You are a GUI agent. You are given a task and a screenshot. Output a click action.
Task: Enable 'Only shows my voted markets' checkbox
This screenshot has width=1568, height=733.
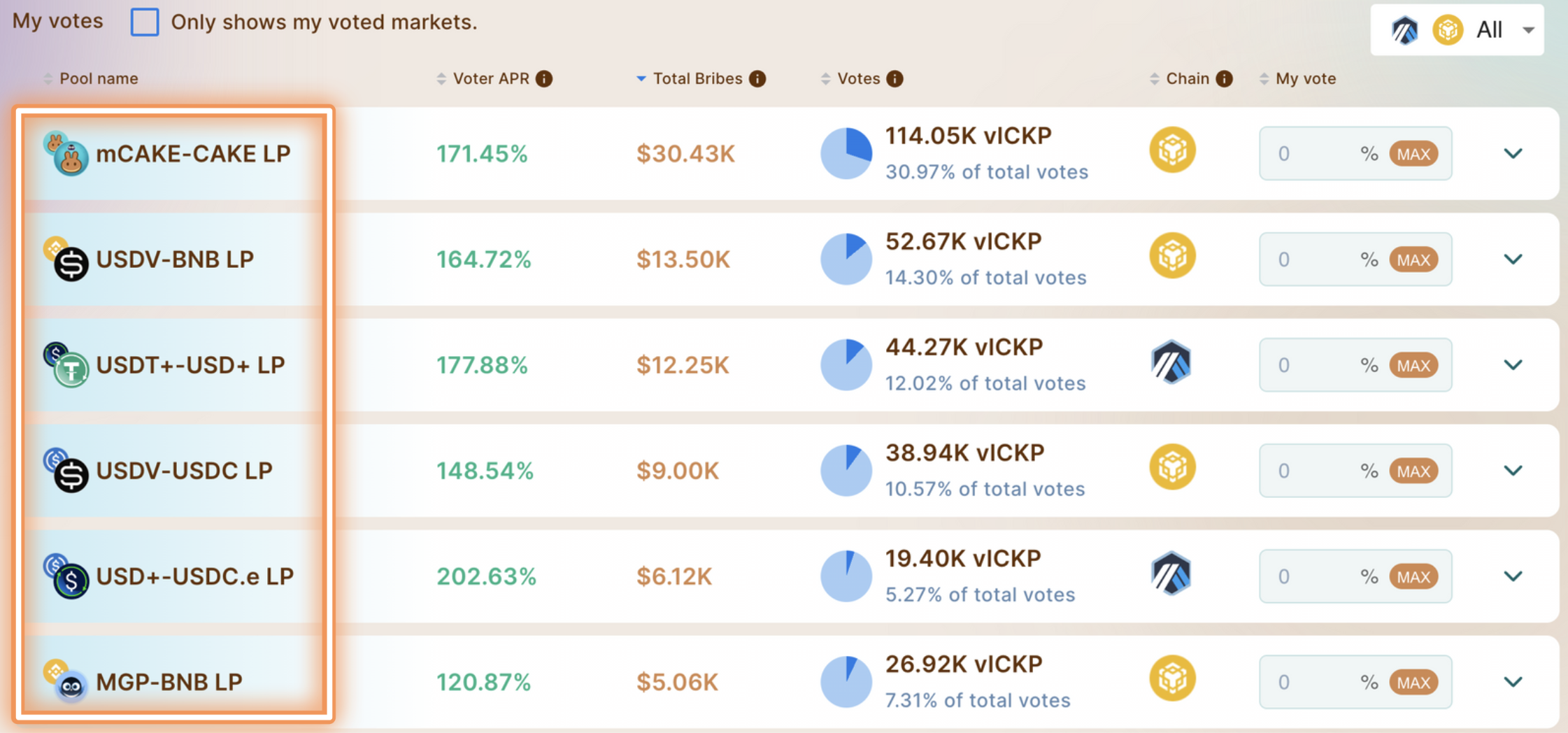(145, 22)
